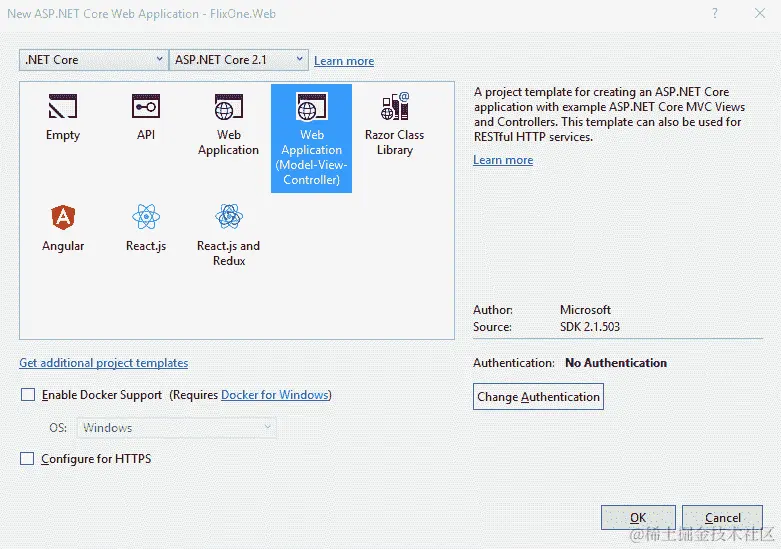Viewport: 781px width, 549px height.
Task: Confirm with the OK button
Action: click(x=638, y=518)
